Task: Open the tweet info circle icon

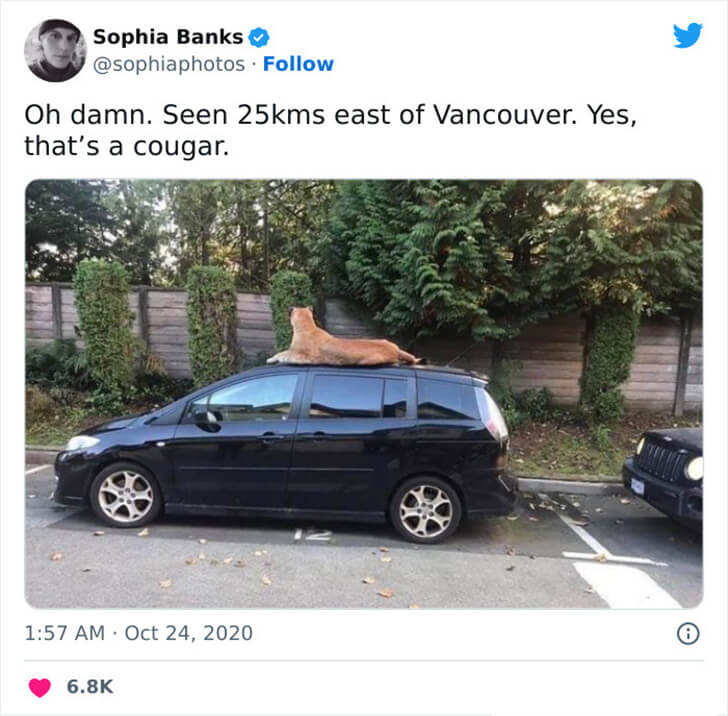Action: [688, 633]
